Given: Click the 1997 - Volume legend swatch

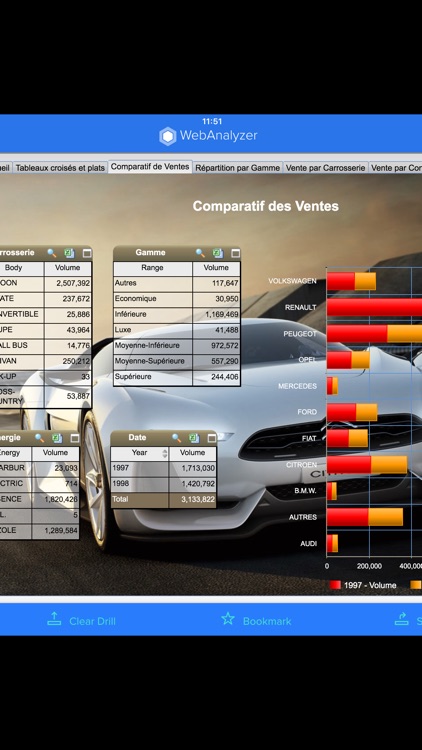Looking at the screenshot, I should click(335, 585).
